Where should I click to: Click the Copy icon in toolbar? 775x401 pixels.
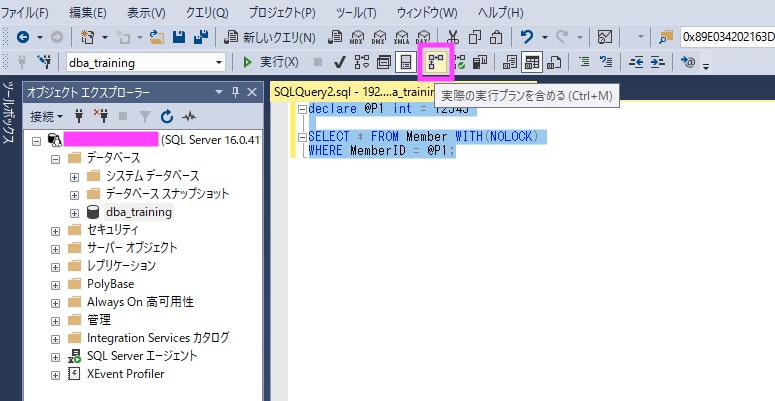(x=475, y=37)
